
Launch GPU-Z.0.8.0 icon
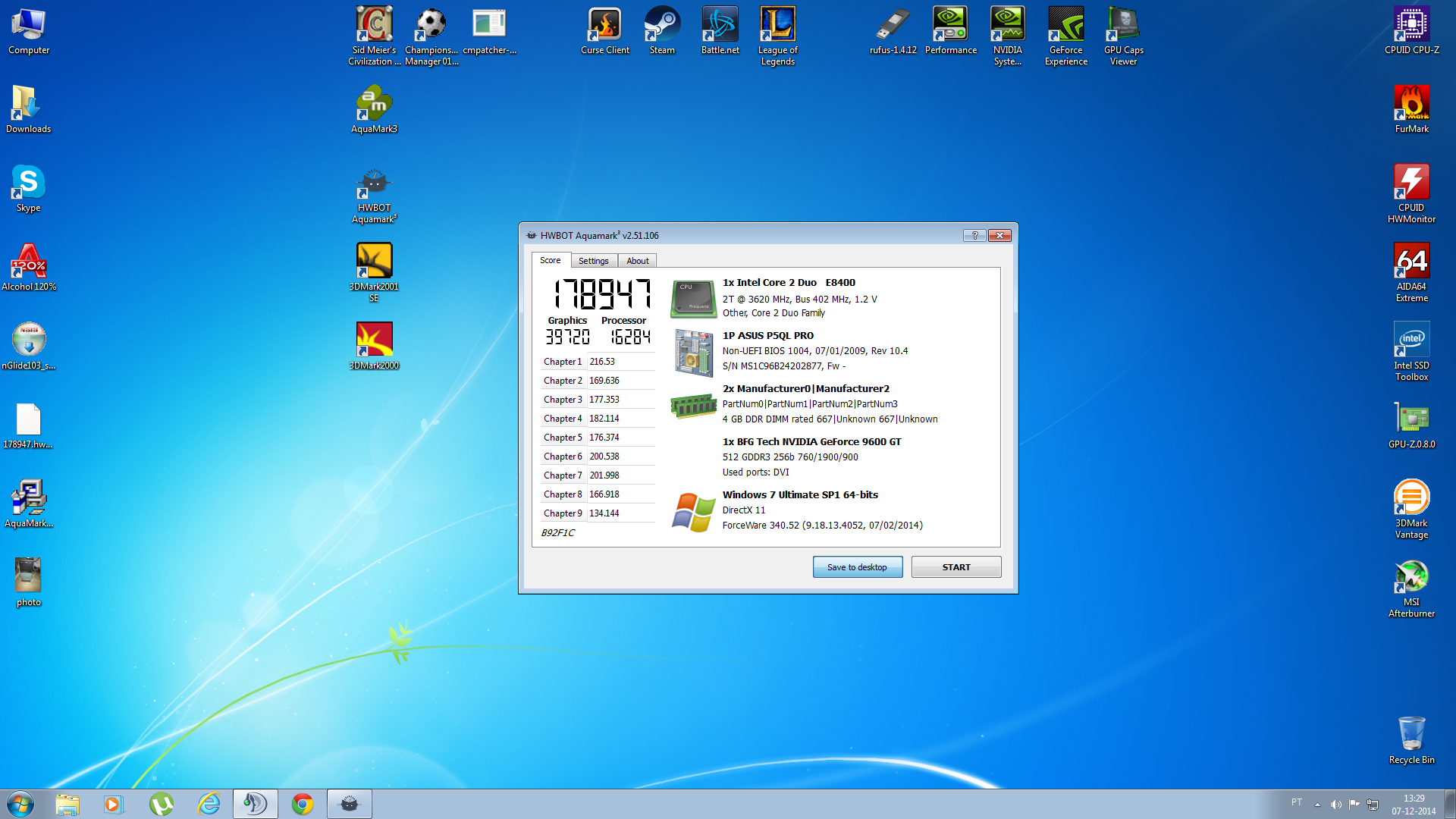pyautogui.click(x=1411, y=426)
